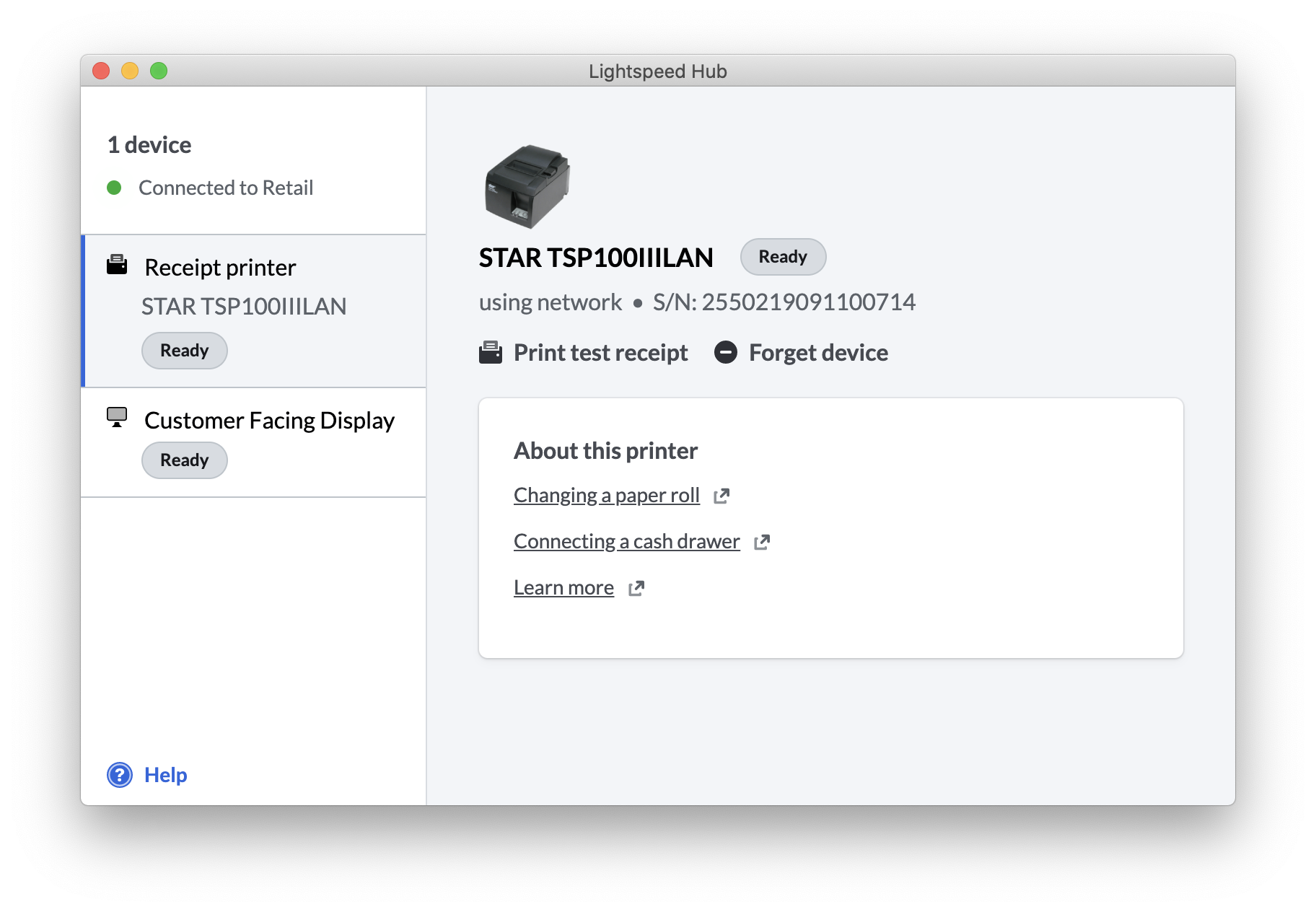The width and height of the screenshot is (1316, 912).
Task: Open the Connecting a cash drawer link
Action: [x=627, y=541]
